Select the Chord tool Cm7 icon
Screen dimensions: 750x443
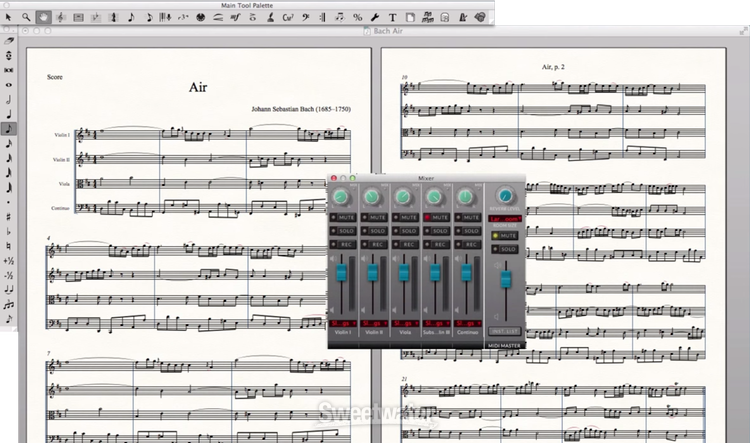tap(288, 18)
